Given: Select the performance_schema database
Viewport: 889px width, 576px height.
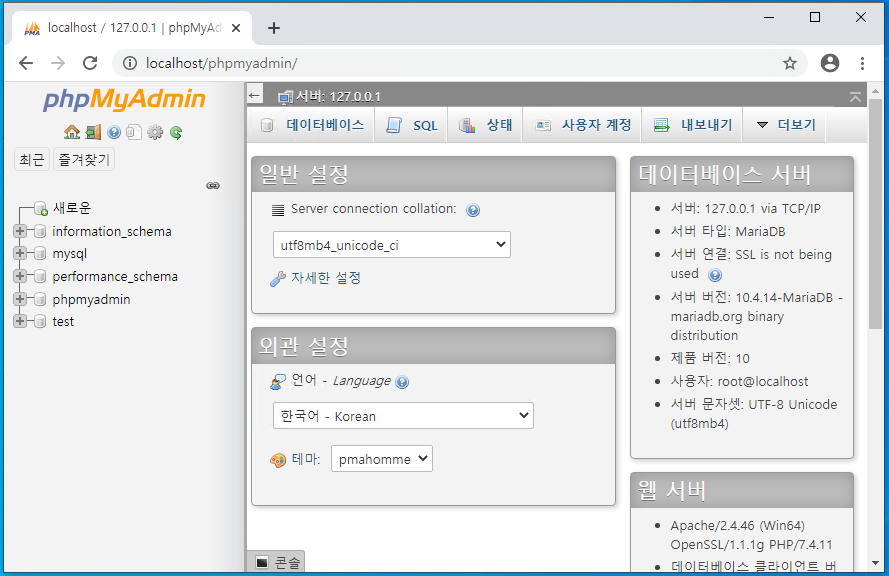Looking at the screenshot, I should 115,276.
